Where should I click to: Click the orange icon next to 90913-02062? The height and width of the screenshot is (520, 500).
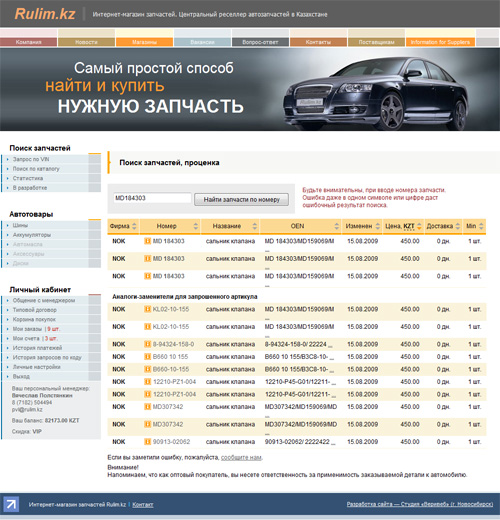(147, 442)
